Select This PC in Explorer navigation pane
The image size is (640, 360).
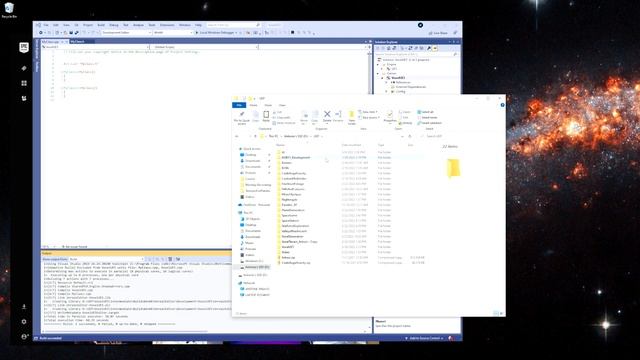click(x=247, y=213)
